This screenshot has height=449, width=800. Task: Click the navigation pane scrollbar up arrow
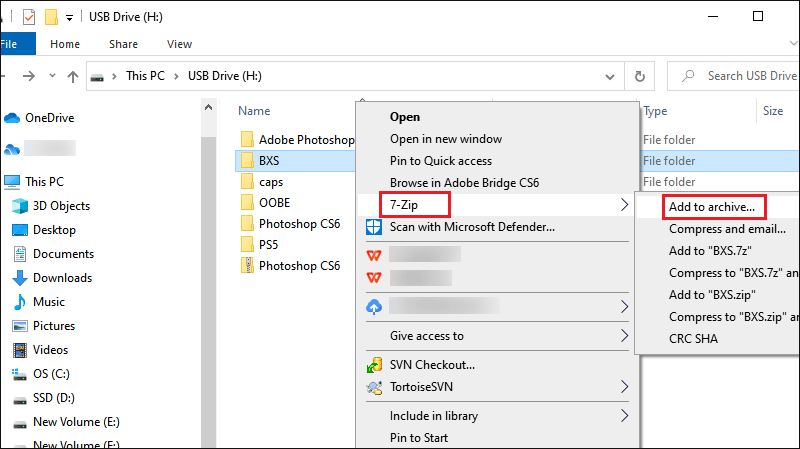pyautogui.click(x=208, y=107)
